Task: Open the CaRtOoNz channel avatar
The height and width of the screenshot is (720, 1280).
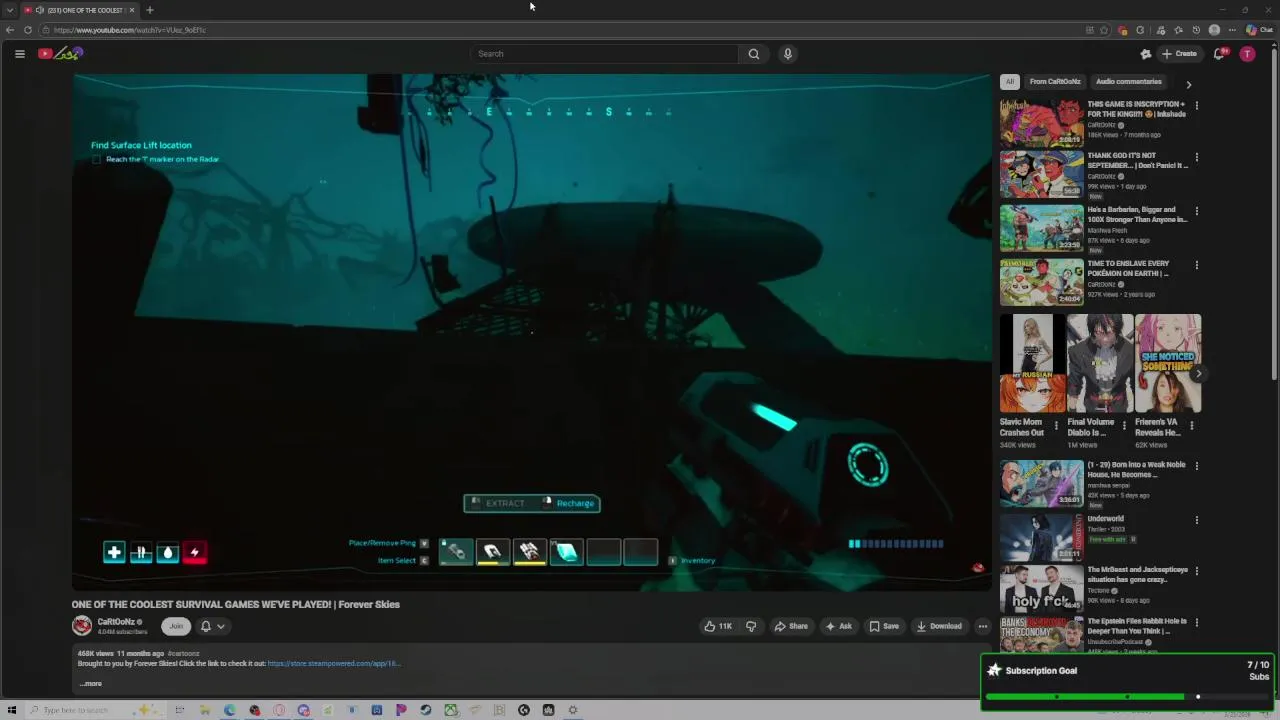Action: coord(82,626)
